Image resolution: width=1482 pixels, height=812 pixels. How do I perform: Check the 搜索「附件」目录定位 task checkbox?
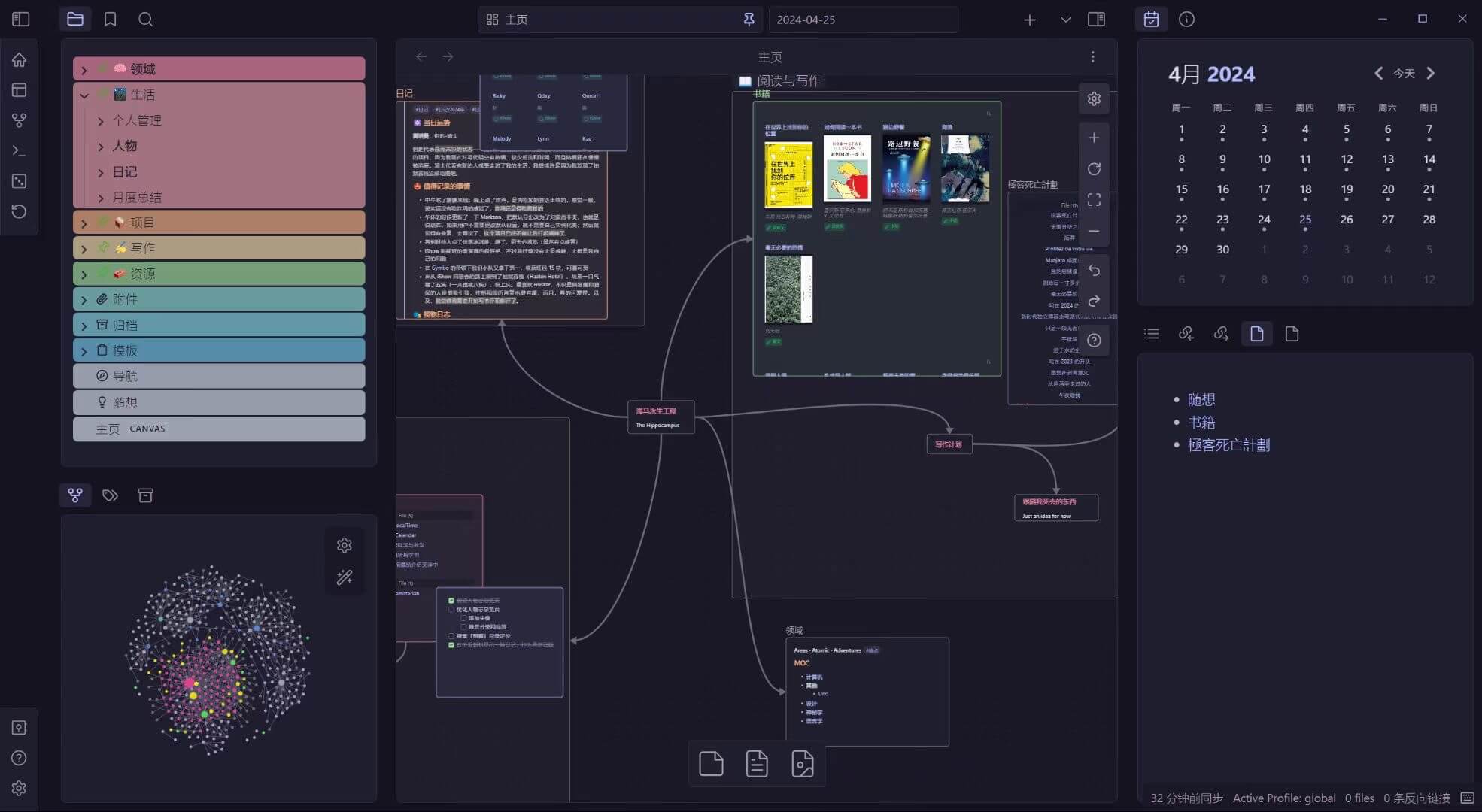[451, 636]
